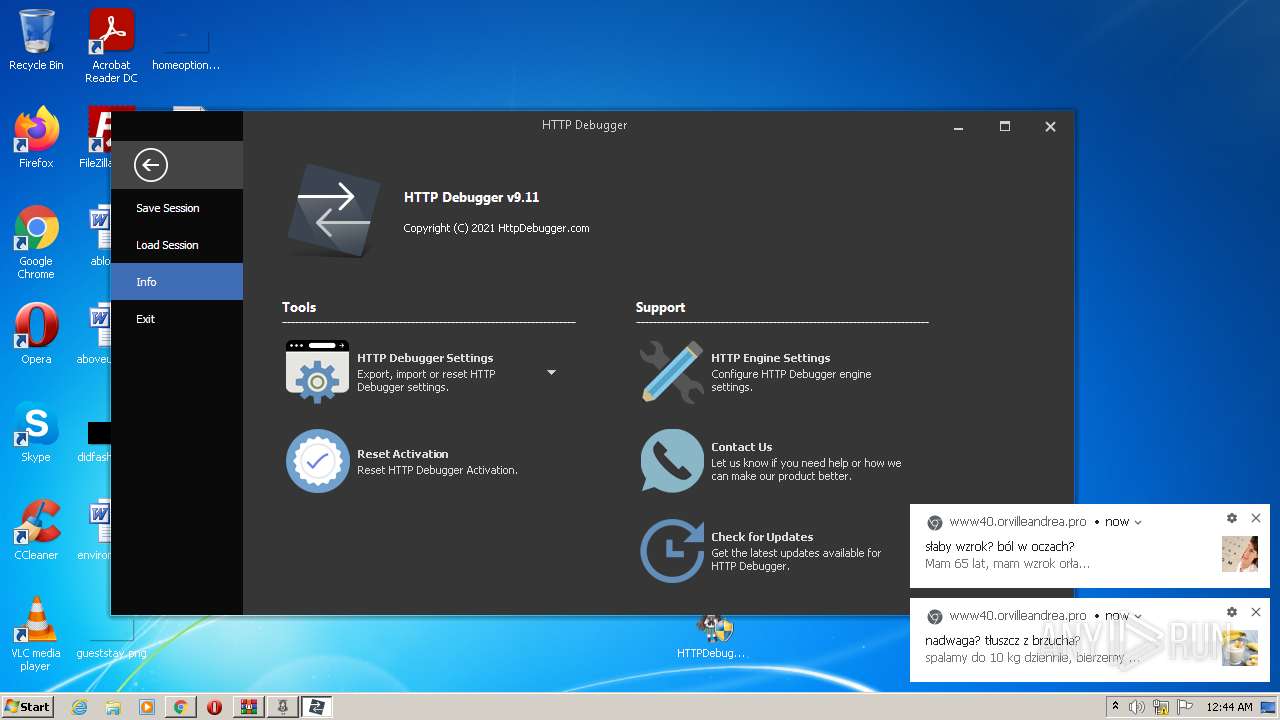
Task: Open Windows Media Player taskbar icon
Action: click(147, 707)
